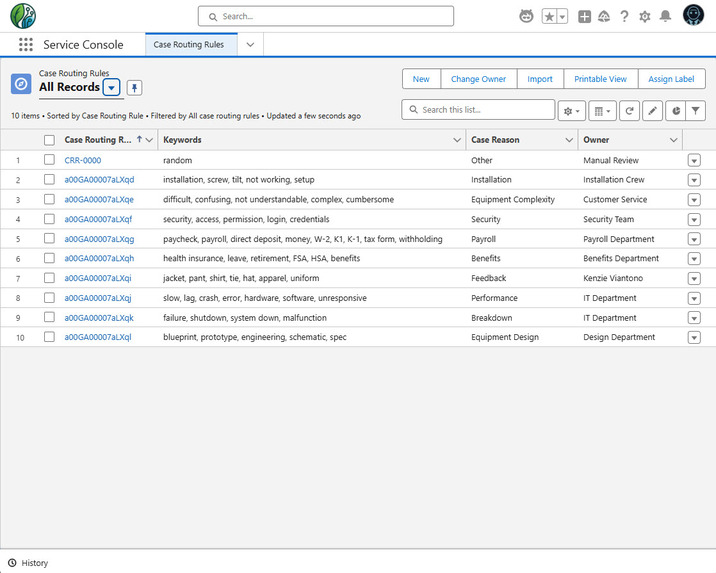
Task: Open Owner column actions chevron
Action: (x=674, y=140)
